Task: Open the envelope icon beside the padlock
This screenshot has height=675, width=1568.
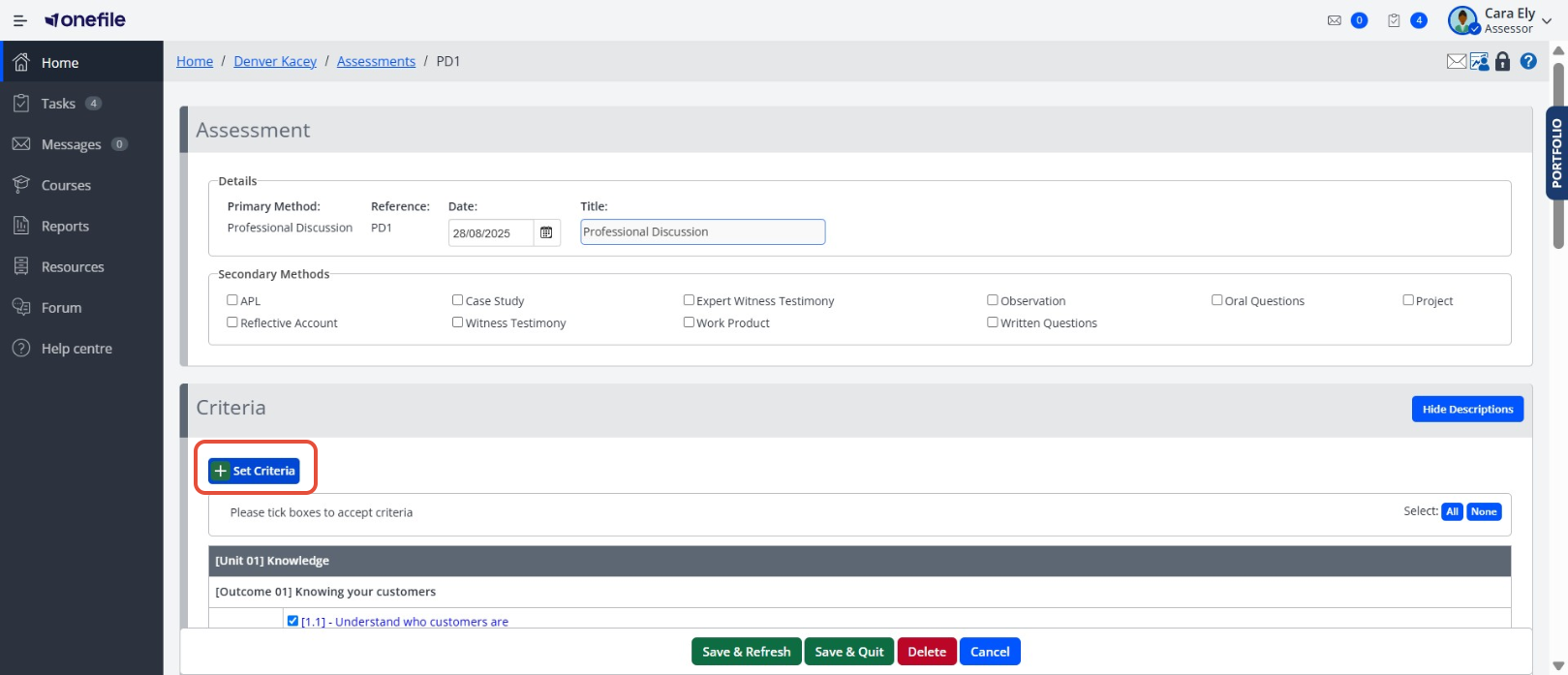Action: point(1456,61)
